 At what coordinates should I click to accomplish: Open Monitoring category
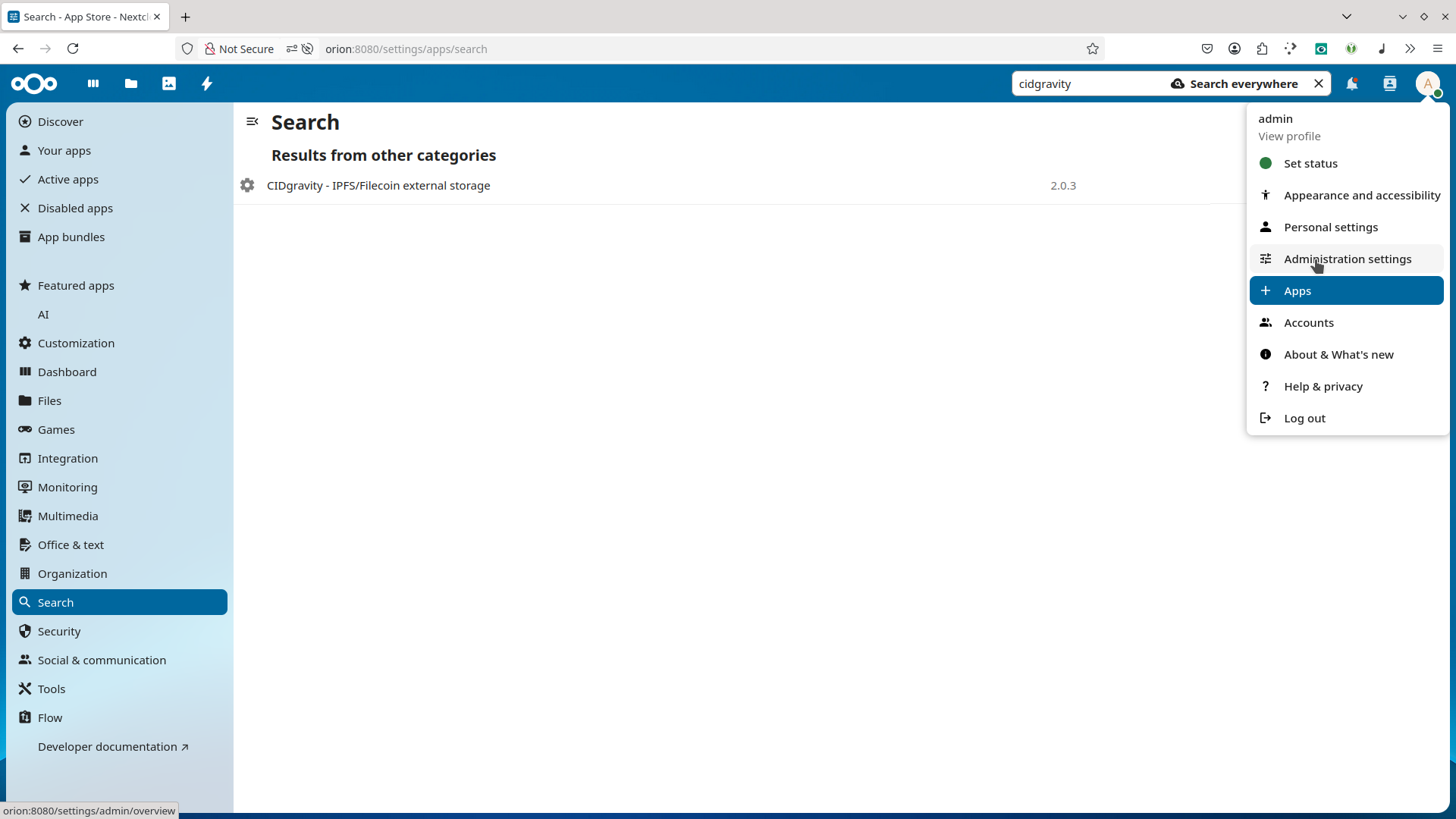pos(120,487)
